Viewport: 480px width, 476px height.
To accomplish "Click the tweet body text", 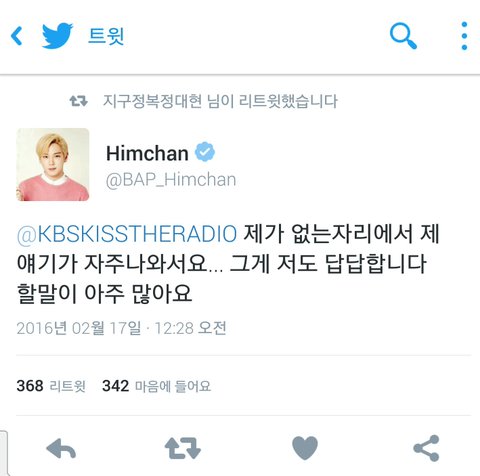I will pos(228,264).
